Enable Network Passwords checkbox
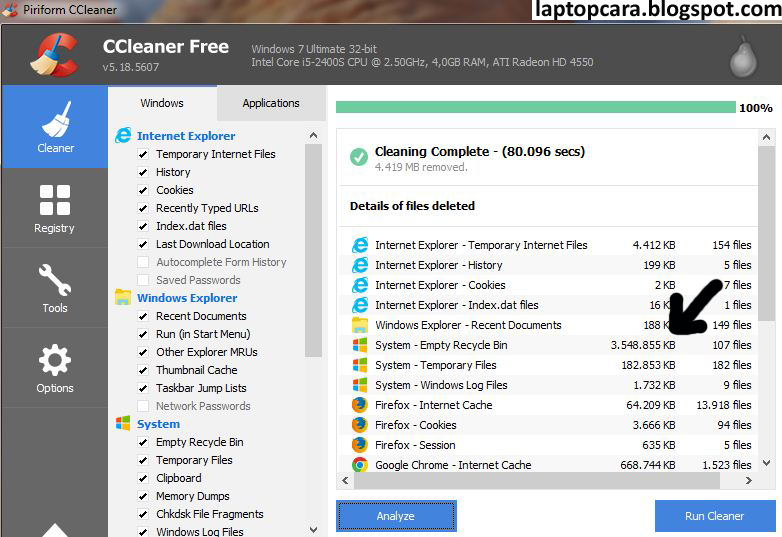This screenshot has height=537, width=782. pos(143,406)
